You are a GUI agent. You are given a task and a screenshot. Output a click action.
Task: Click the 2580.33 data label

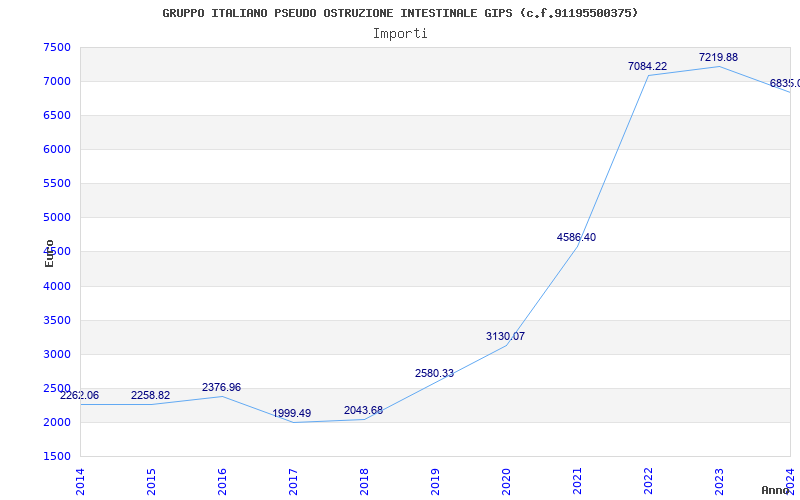click(434, 373)
